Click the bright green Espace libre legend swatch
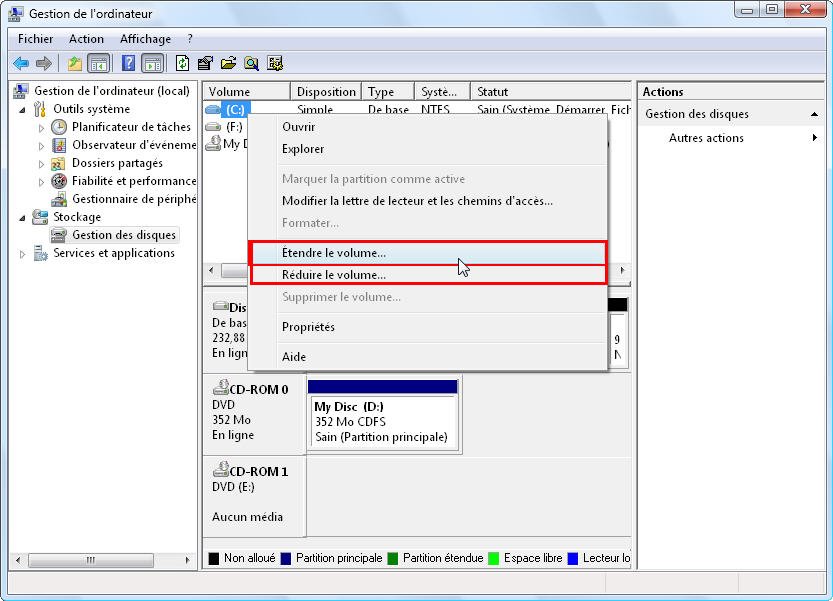 494,558
